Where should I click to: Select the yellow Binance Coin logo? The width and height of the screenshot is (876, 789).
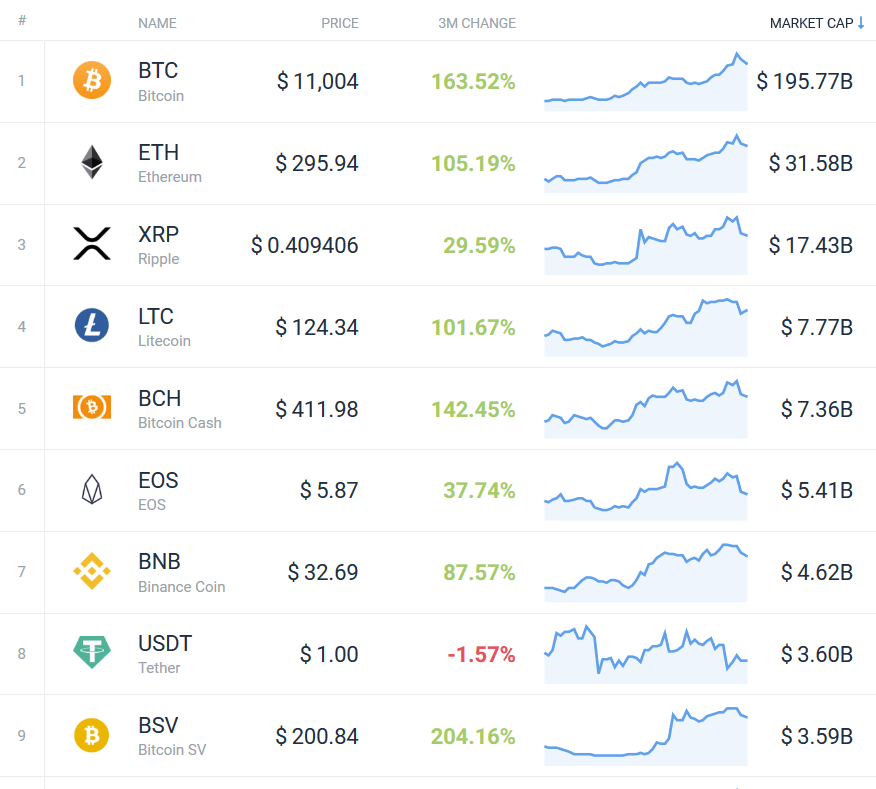(x=92, y=571)
